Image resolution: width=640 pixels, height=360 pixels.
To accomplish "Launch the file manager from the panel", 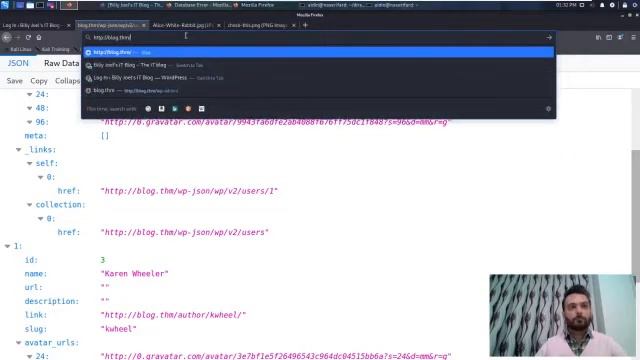I will 30,5.
